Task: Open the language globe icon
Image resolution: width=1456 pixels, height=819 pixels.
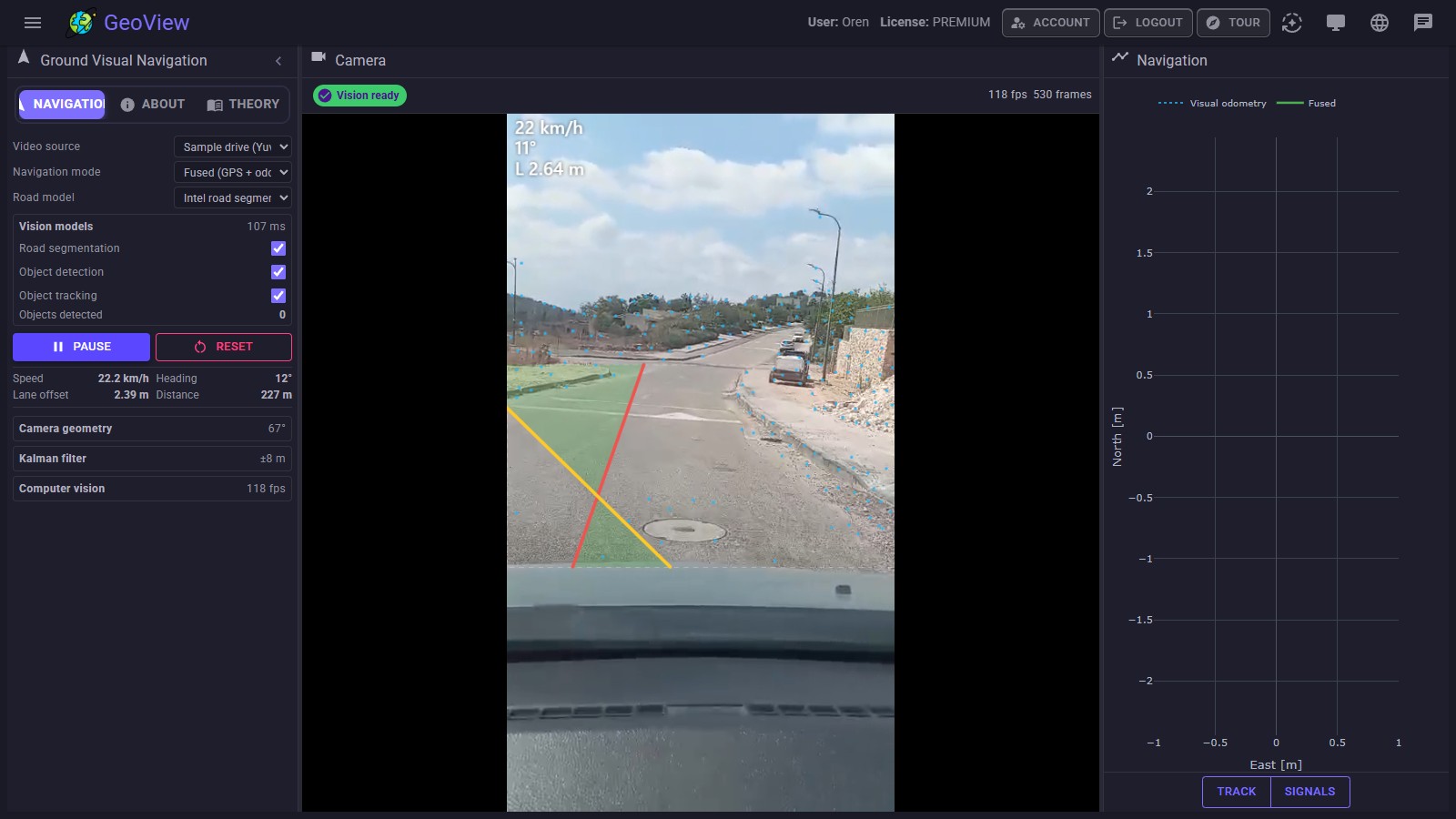Action: pyautogui.click(x=1379, y=23)
